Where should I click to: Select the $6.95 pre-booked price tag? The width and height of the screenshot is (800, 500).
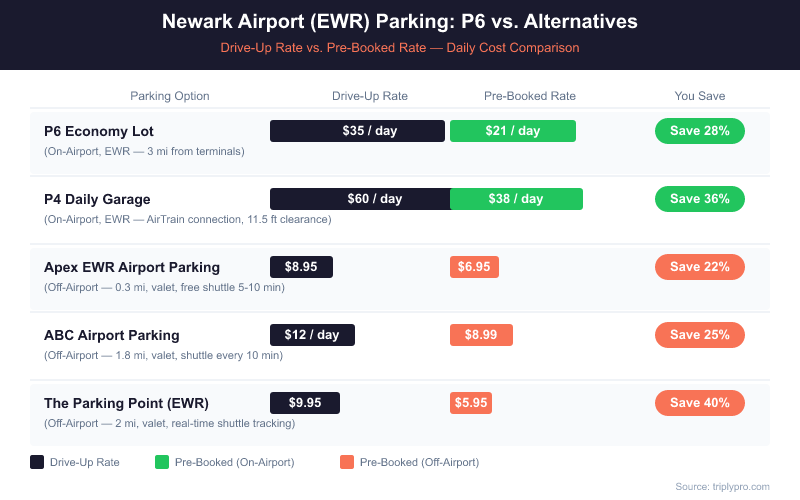[474, 267]
